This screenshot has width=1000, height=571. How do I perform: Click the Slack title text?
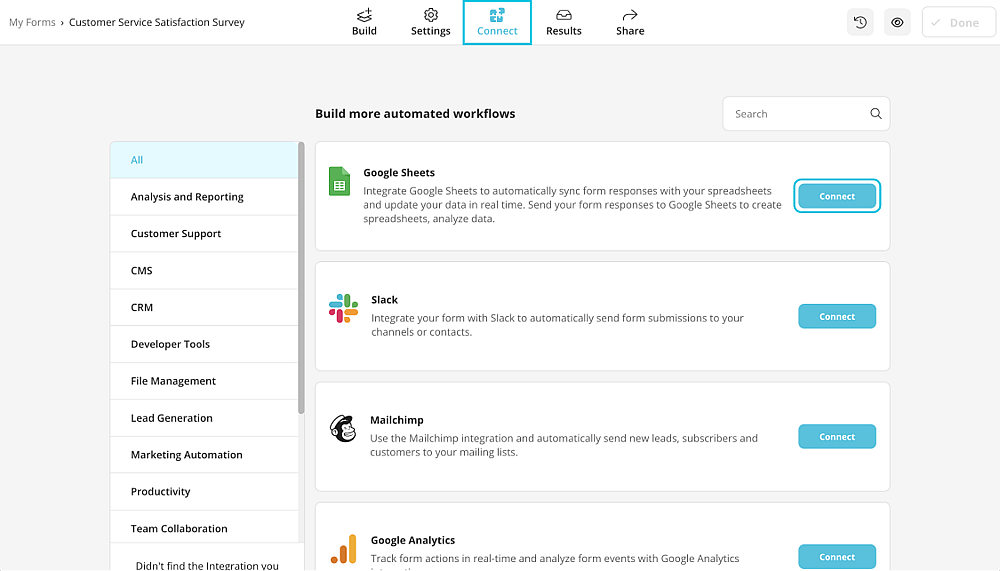pos(385,300)
